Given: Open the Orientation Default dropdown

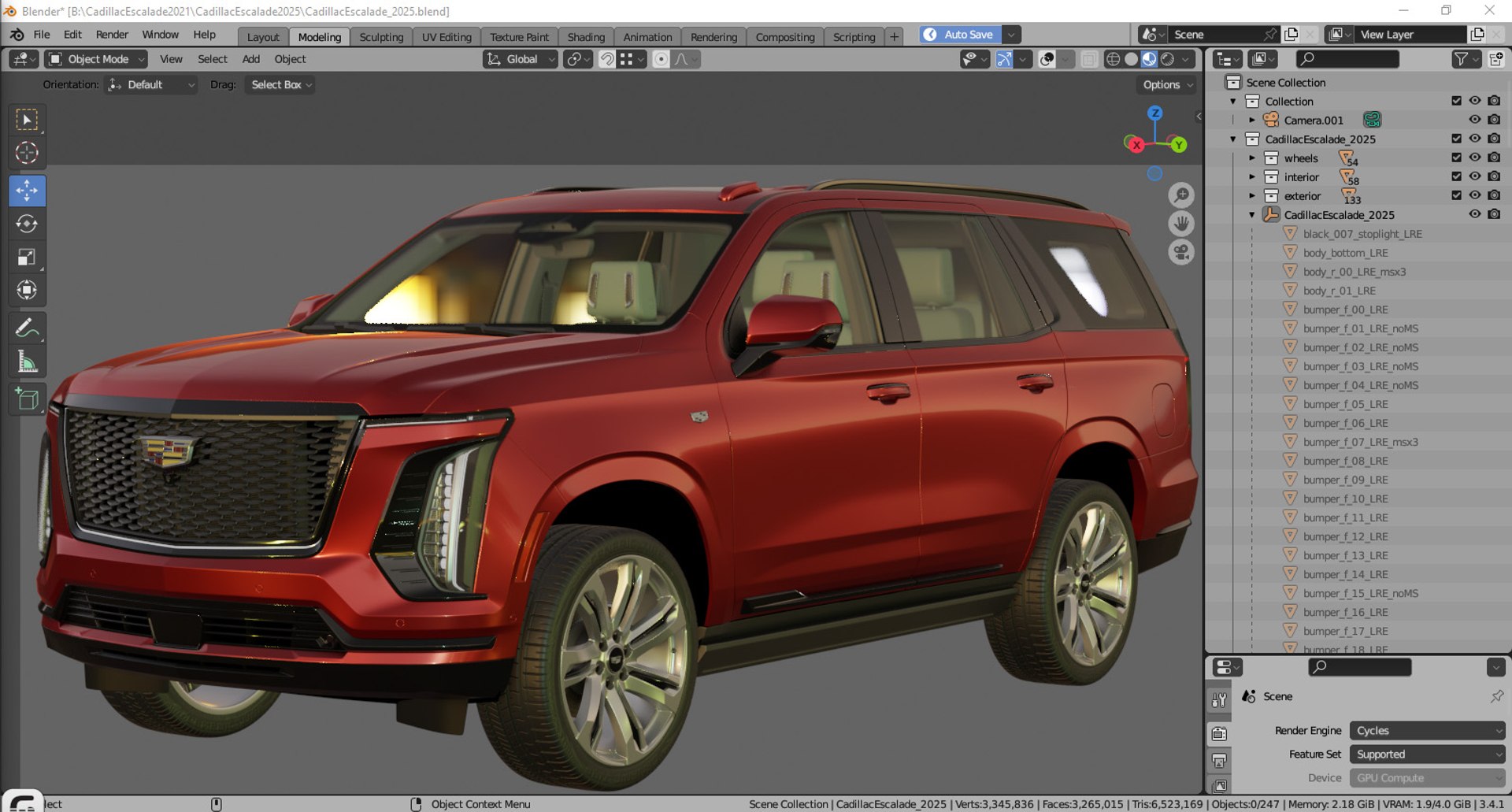Looking at the screenshot, I should pos(151,84).
